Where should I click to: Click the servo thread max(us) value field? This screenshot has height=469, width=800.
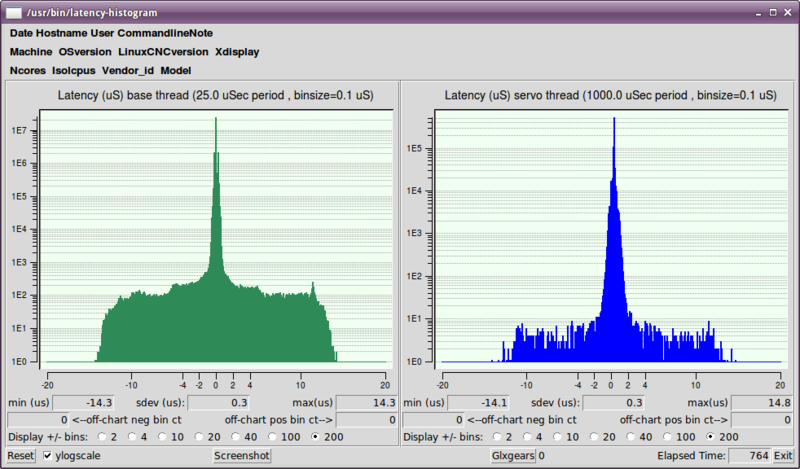[x=762, y=403]
